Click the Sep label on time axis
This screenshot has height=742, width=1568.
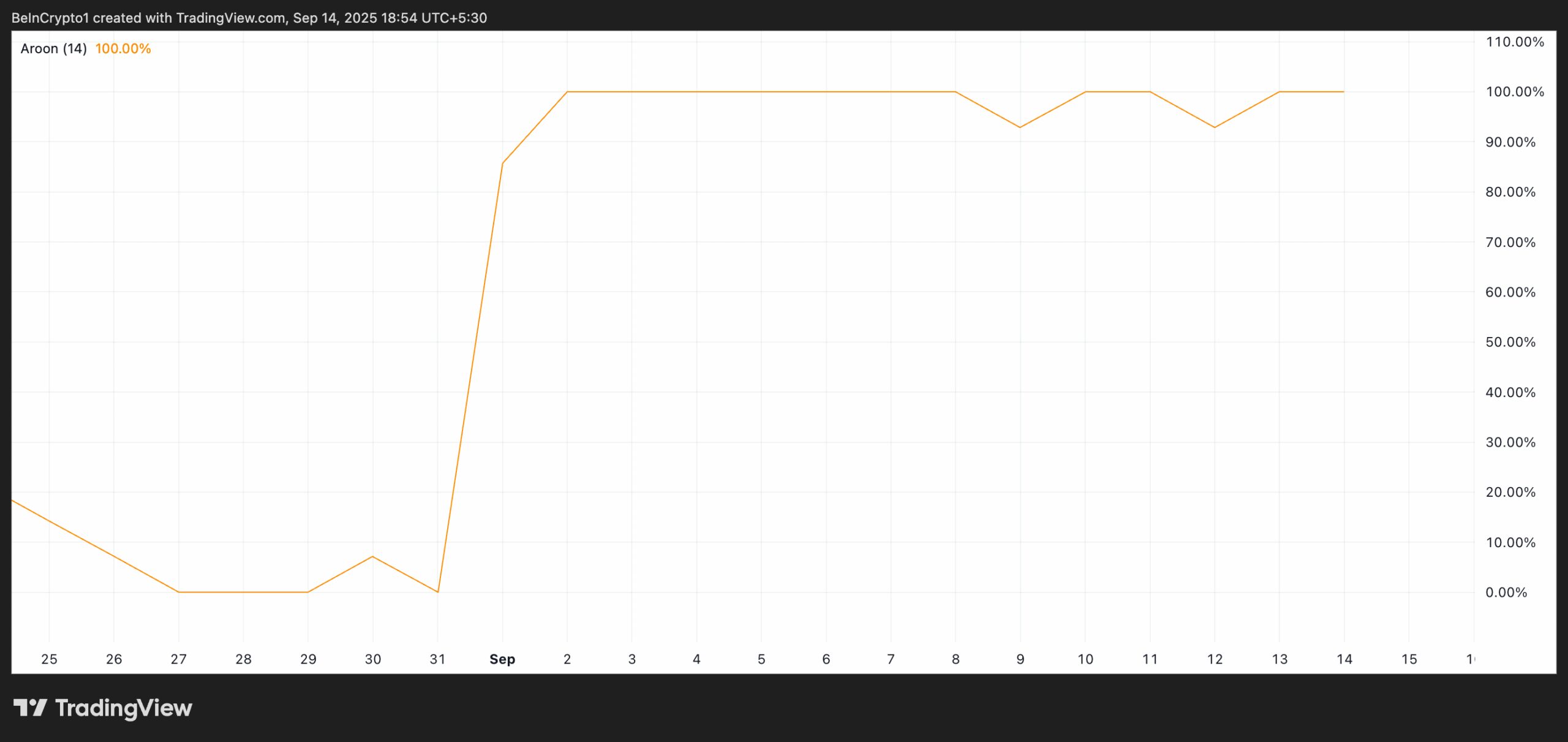pos(502,659)
